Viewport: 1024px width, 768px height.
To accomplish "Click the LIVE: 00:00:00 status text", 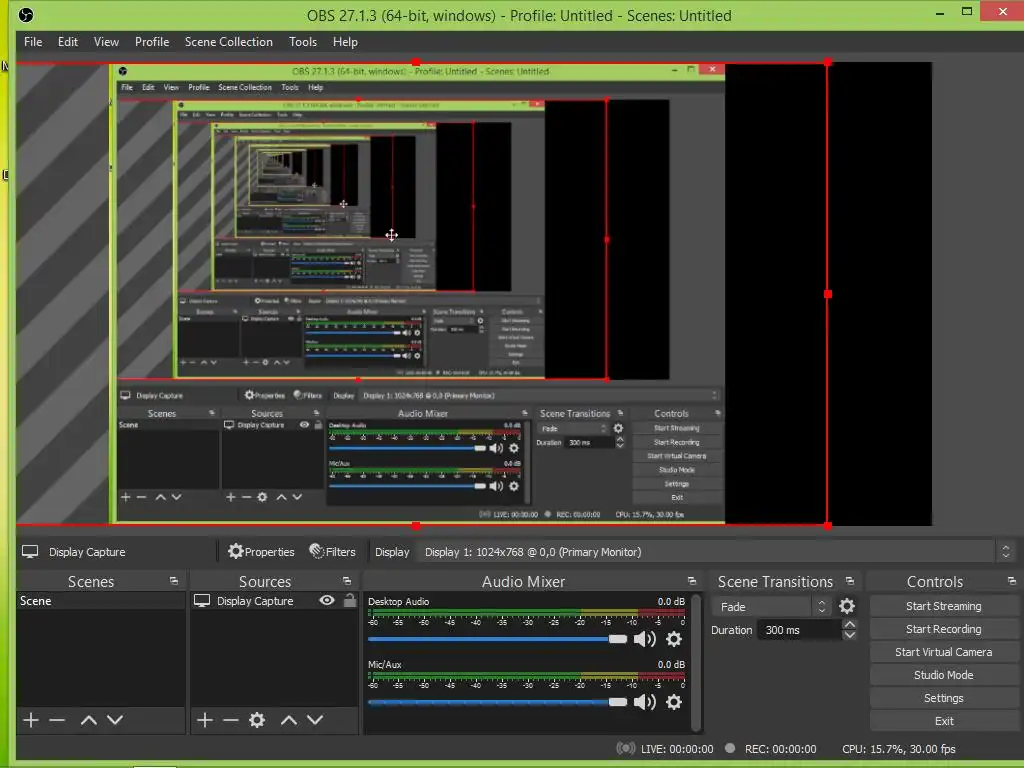I will click(677, 749).
